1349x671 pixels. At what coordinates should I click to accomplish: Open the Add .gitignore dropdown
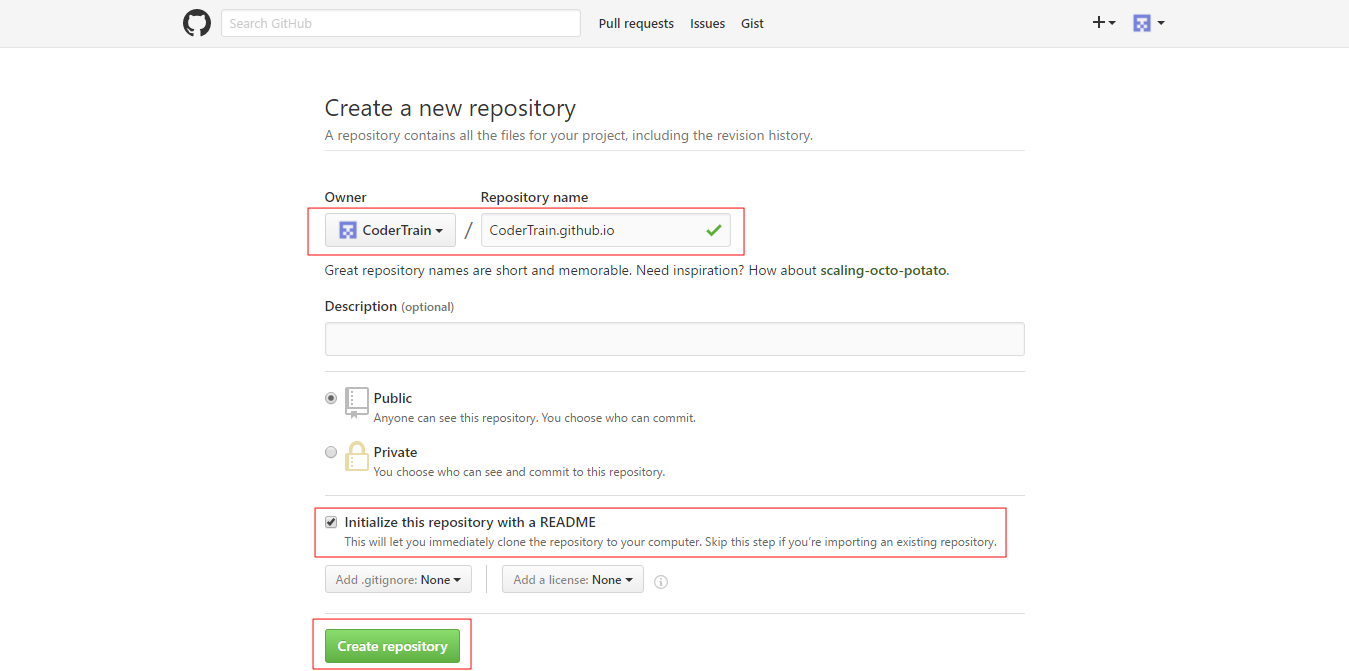(398, 580)
